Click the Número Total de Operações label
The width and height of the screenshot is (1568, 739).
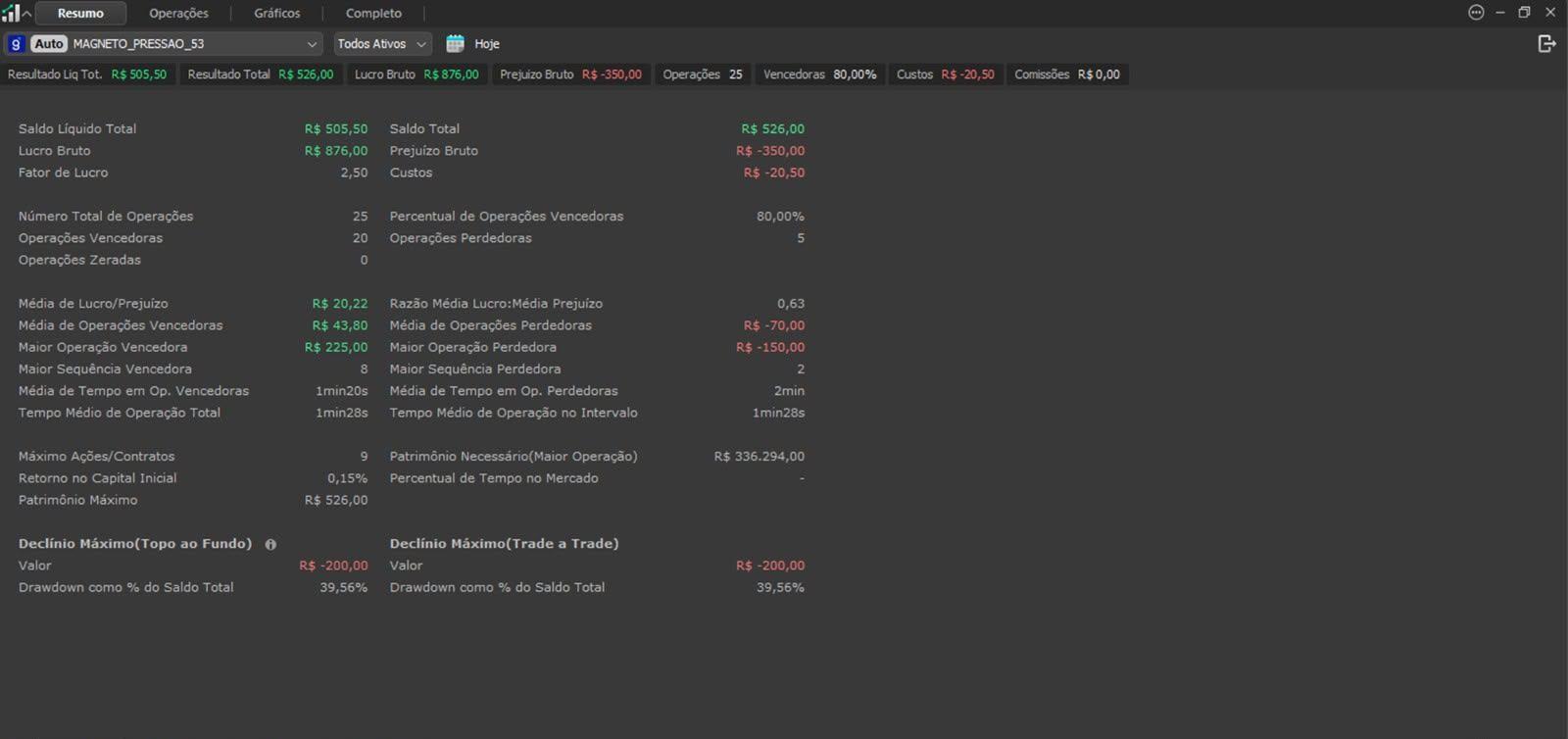pos(106,216)
